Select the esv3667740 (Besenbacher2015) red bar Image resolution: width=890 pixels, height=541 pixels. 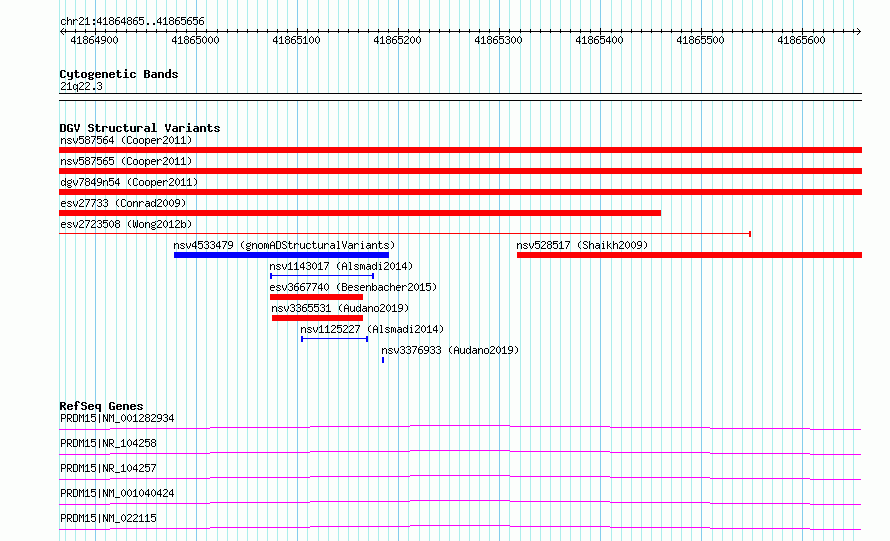(x=316, y=297)
